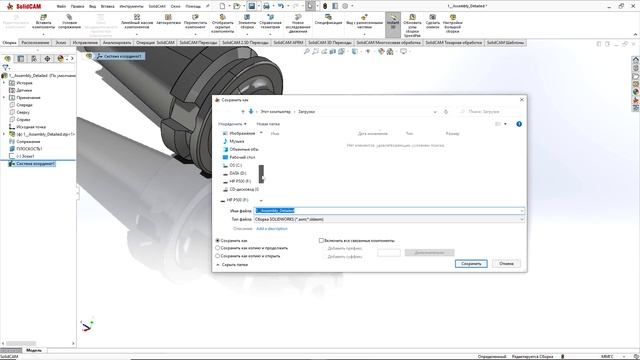The image size is (640, 360).
Task: Open the Вставка menu
Action: (x=108, y=6)
